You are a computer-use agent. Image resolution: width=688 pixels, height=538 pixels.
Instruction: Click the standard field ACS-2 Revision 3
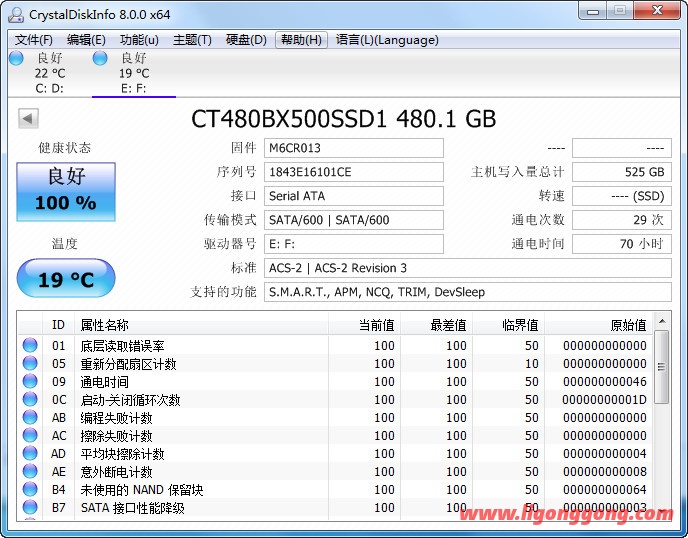(468, 268)
